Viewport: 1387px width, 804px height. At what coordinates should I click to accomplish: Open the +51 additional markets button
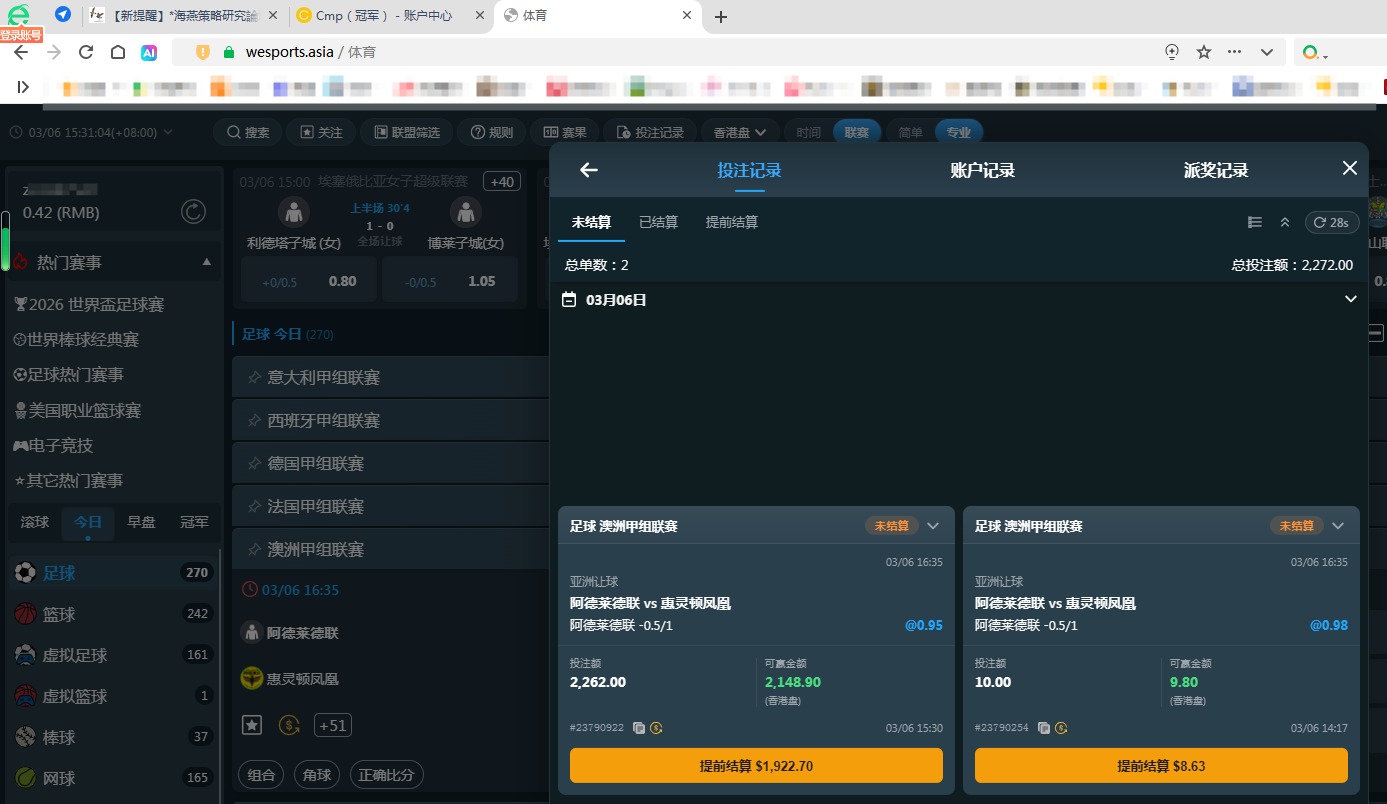[332, 724]
